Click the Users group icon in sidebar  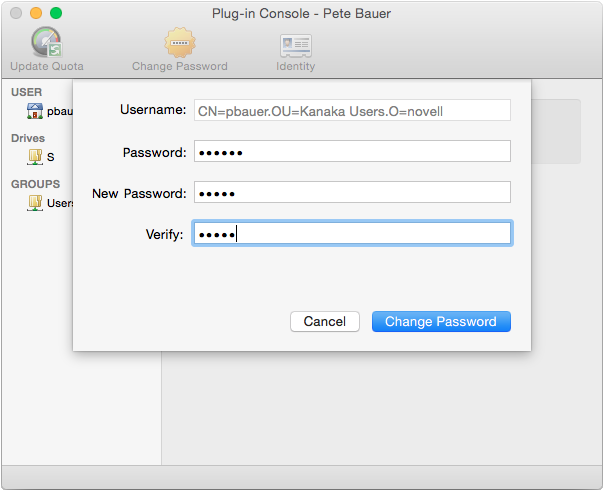coord(35,203)
